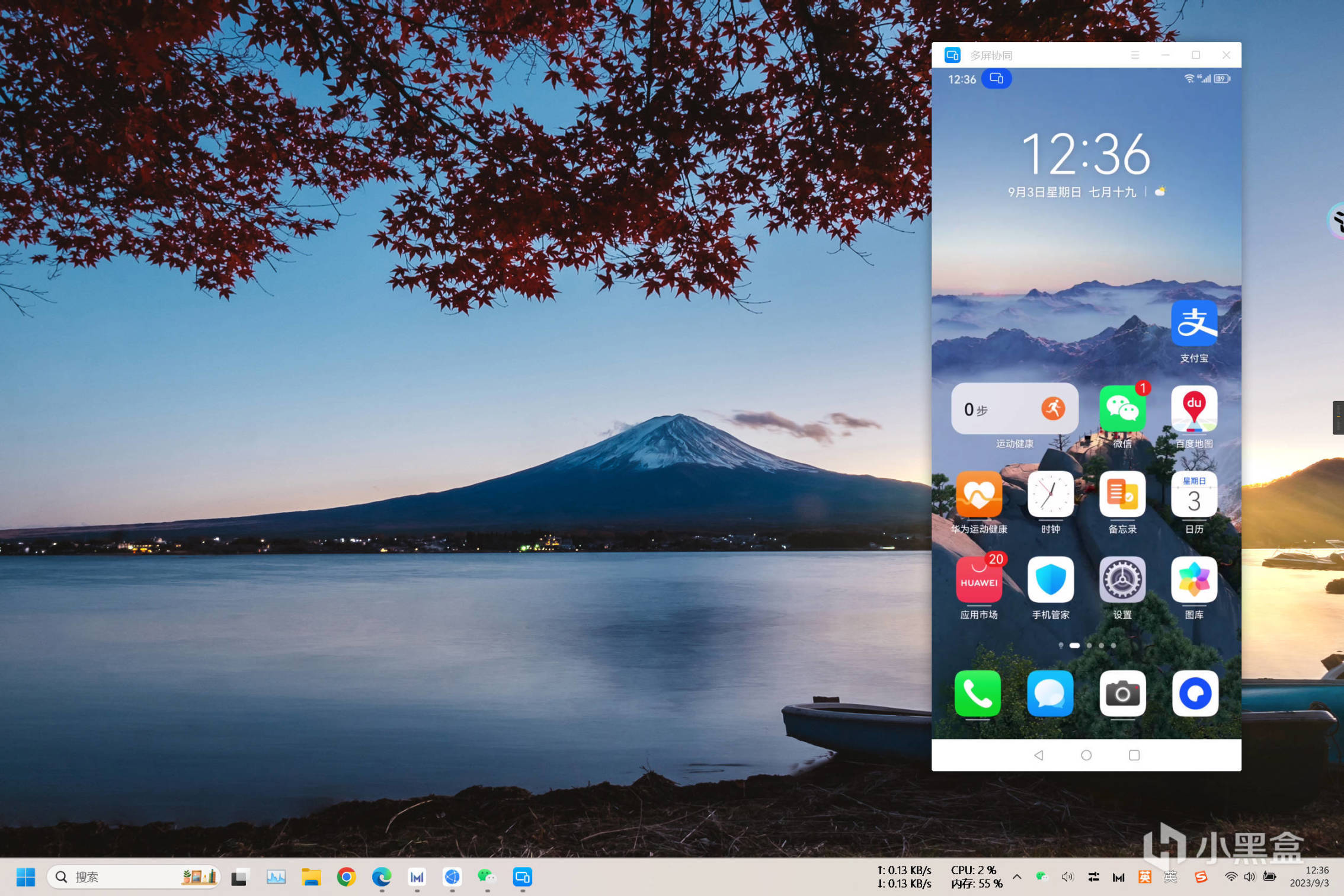Open phone Settings (设置) gear icon
Screen dimensions: 1344x896
pyautogui.click(x=1122, y=580)
